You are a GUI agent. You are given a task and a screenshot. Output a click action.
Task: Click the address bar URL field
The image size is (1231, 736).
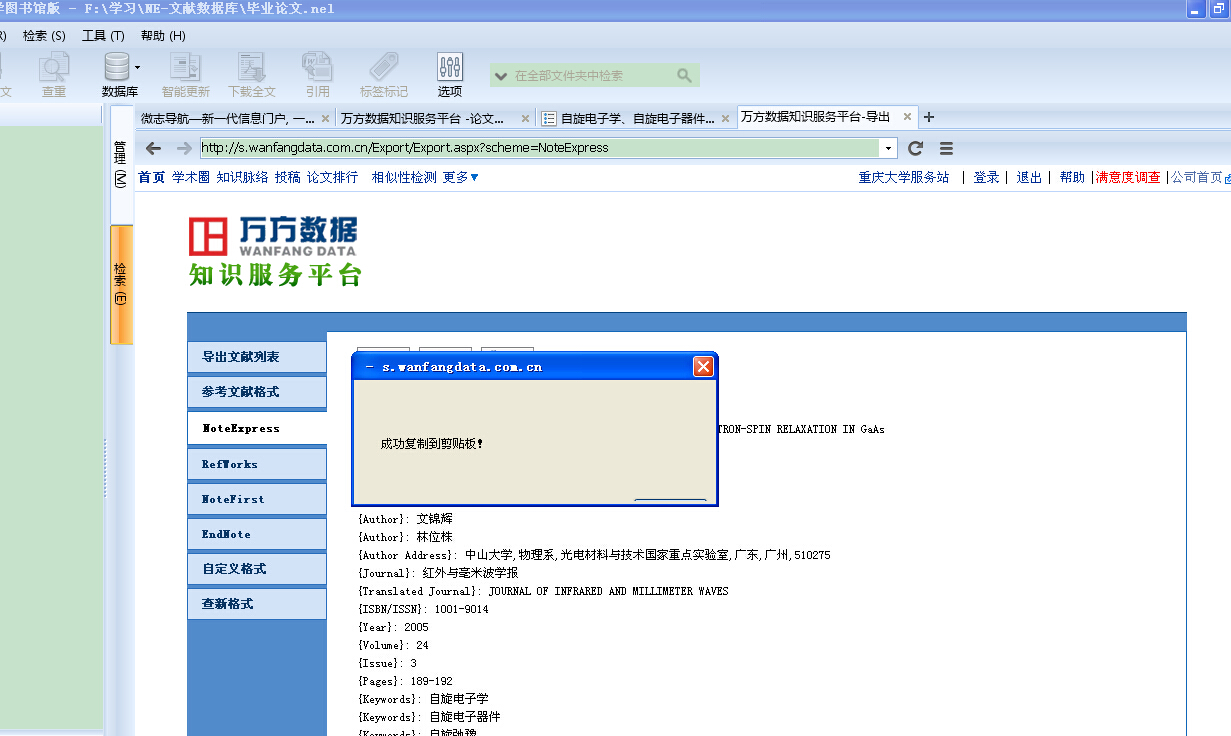pyautogui.click(x=540, y=148)
